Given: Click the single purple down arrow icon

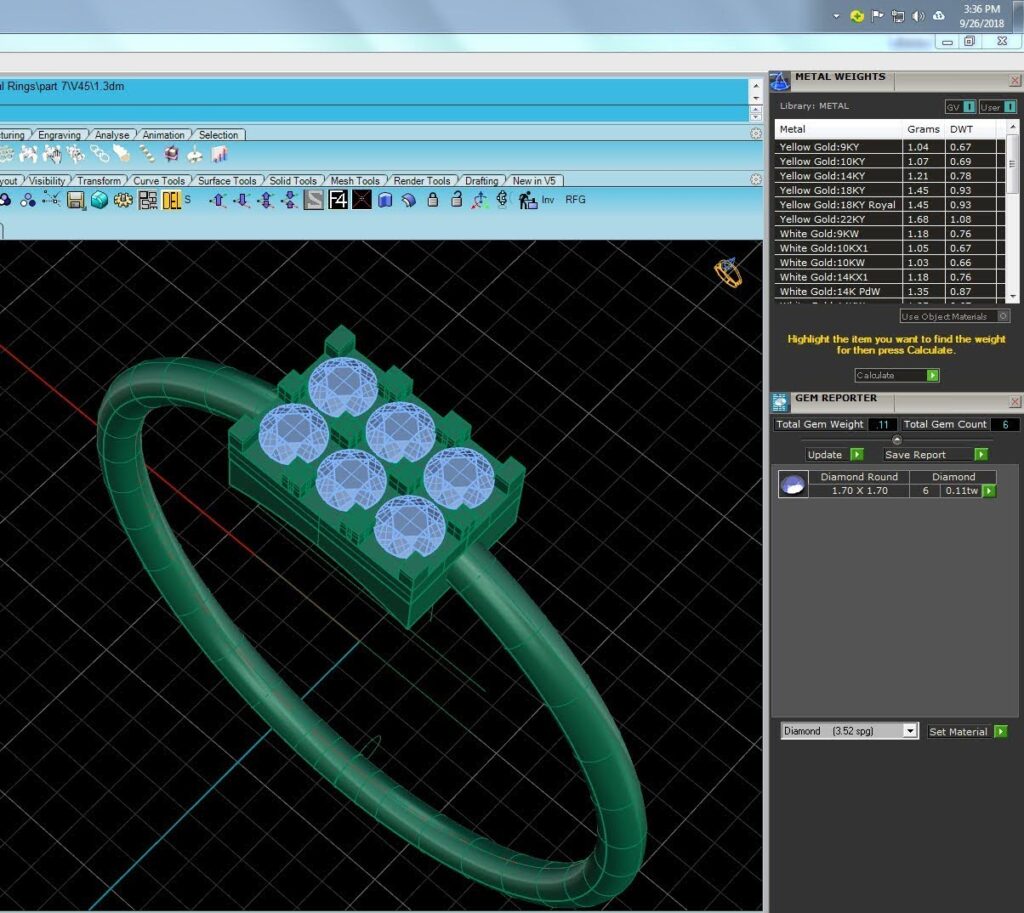Looking at the screenshot, I should coord(242,200).
